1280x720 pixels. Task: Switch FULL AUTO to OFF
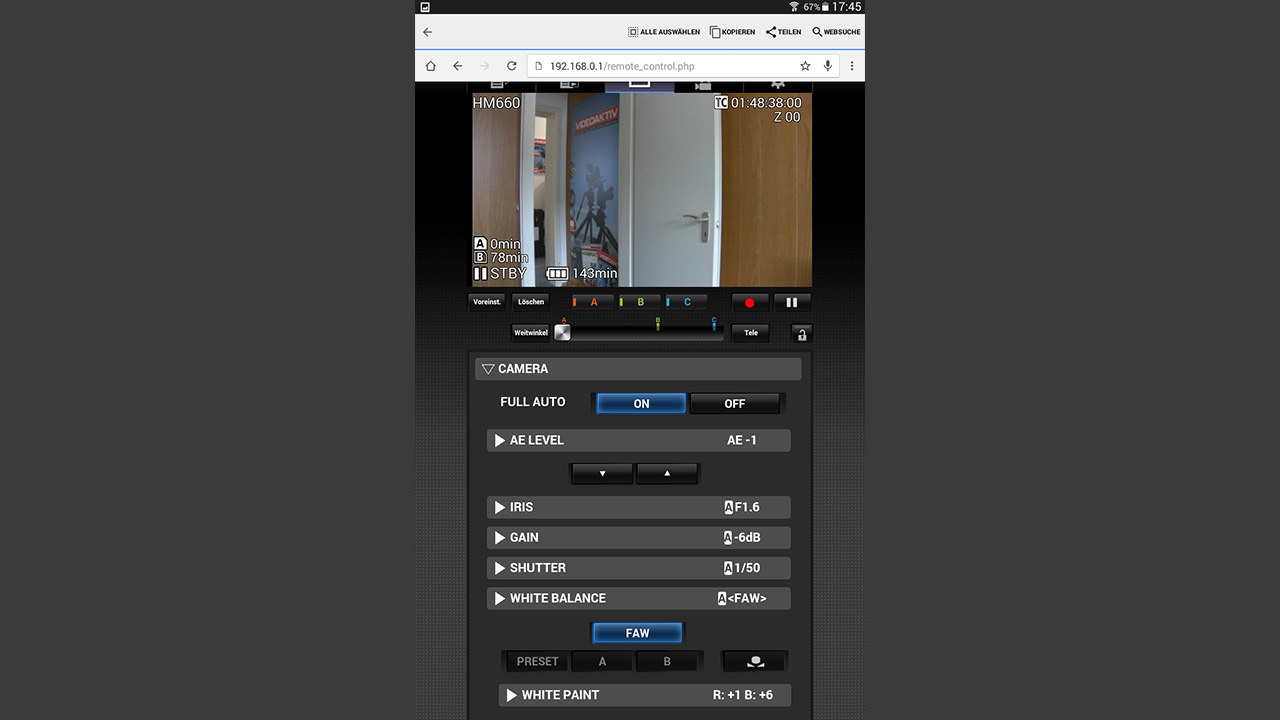735,404
